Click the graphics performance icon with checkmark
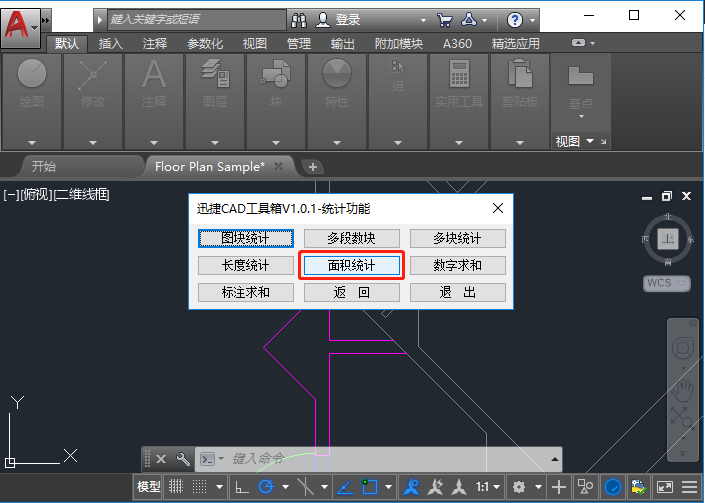This screenshot has height=503, width=705. 638,487
